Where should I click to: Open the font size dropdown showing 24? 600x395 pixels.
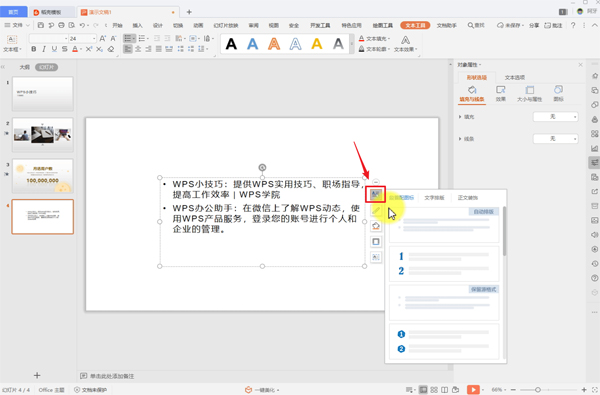tap(94, 39)
